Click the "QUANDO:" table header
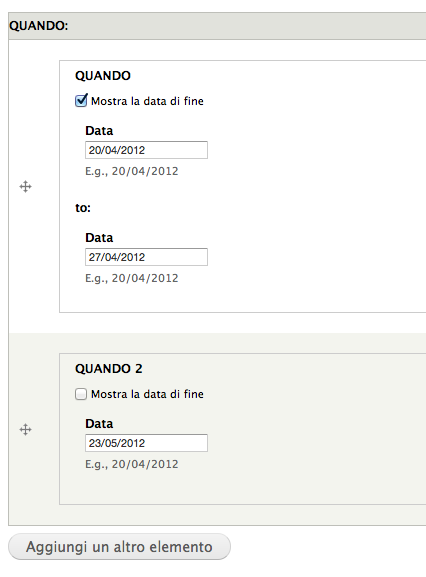Viewport: 426px width, 577px height. 39,26
